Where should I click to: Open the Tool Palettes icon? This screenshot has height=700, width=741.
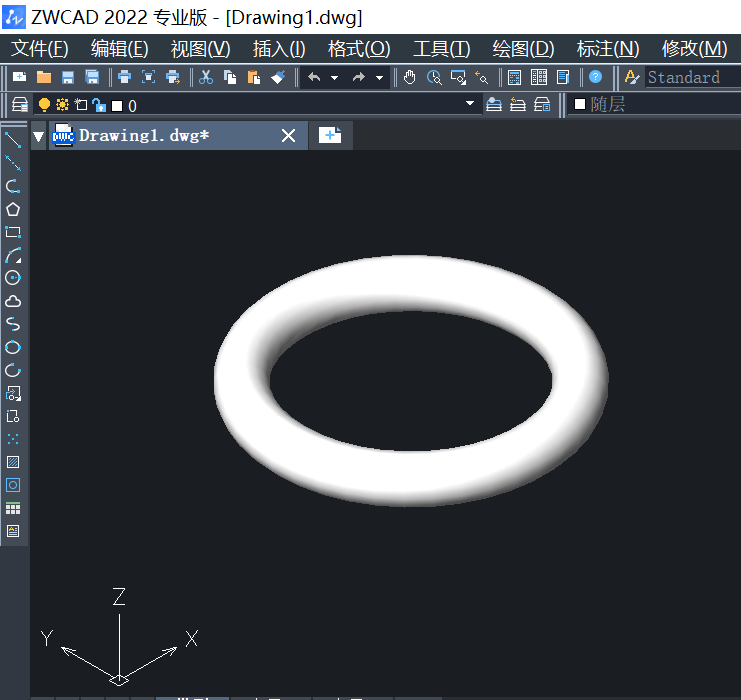pos(563,77)
